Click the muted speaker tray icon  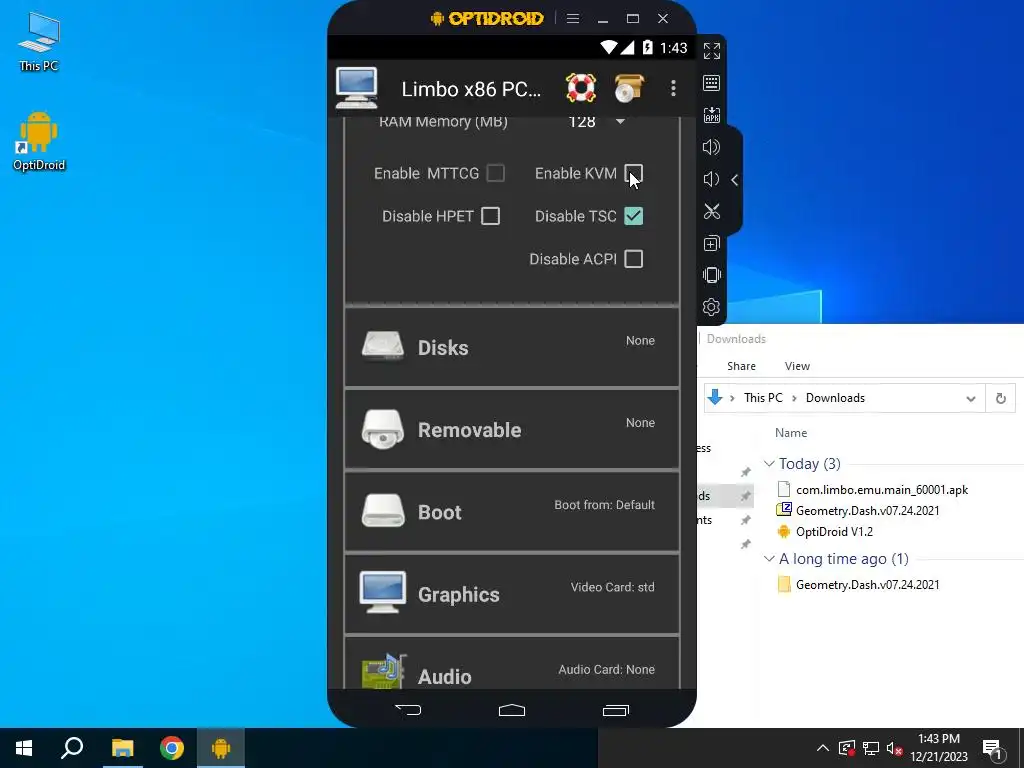click(894, 748)
